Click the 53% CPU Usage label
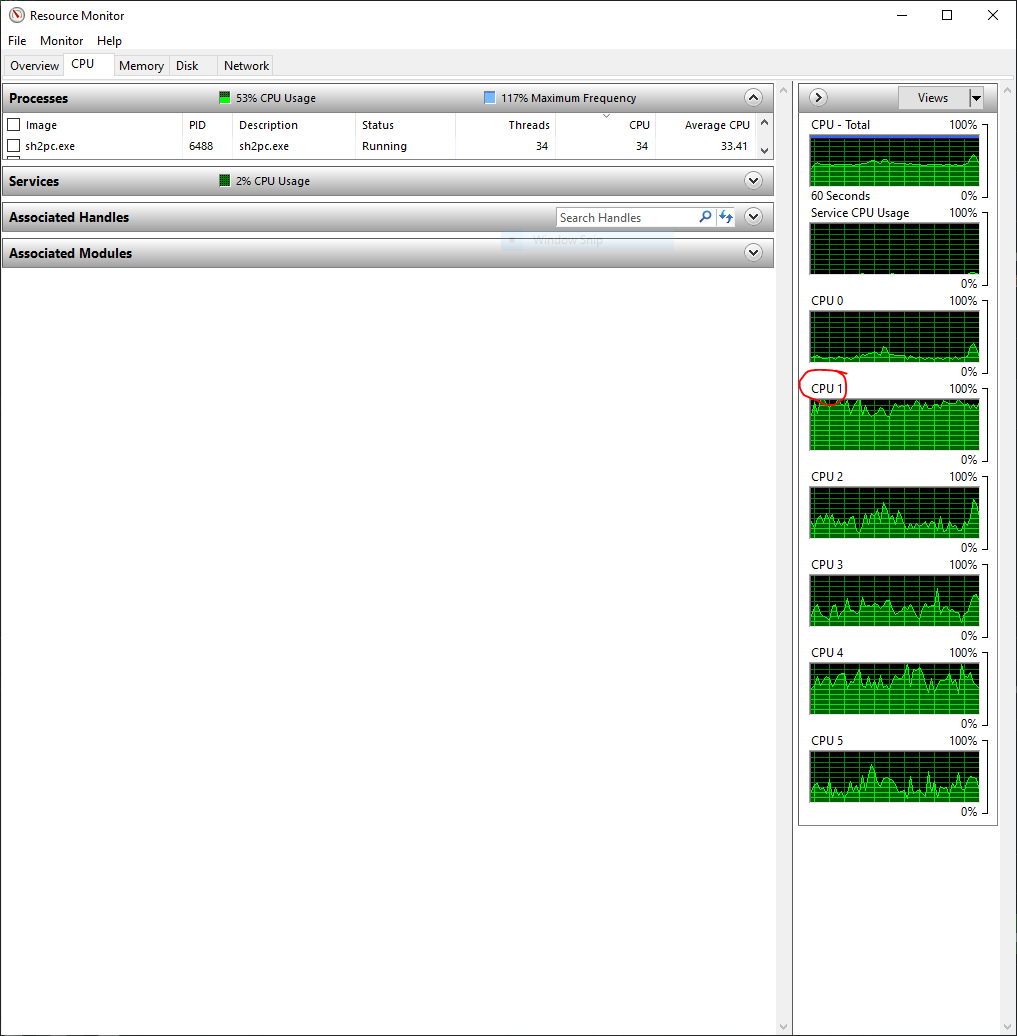This screenshot has height=1036, width=1017. 276,98
